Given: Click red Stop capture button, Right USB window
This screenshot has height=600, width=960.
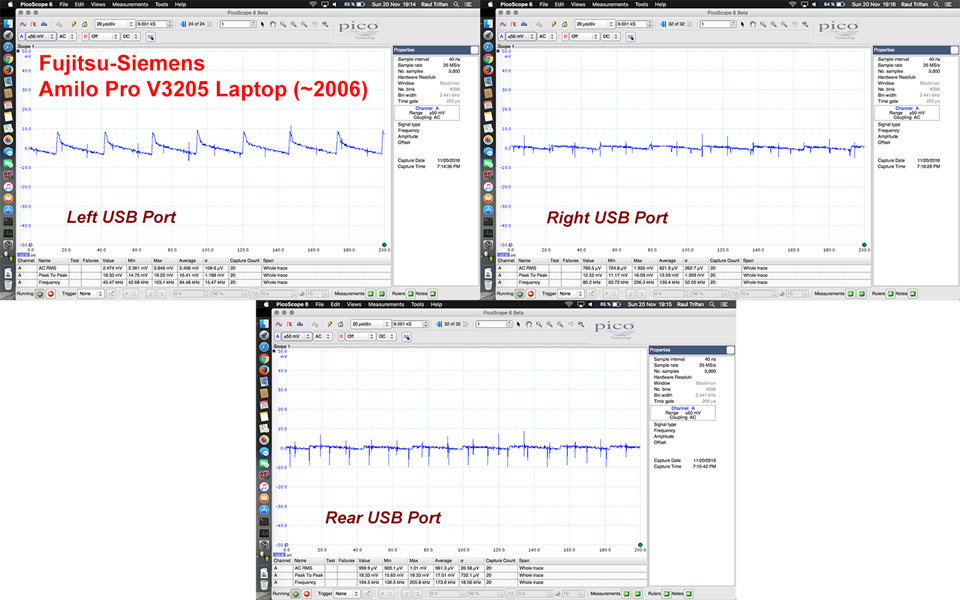Looking at the screenshot, I should 531,294.
